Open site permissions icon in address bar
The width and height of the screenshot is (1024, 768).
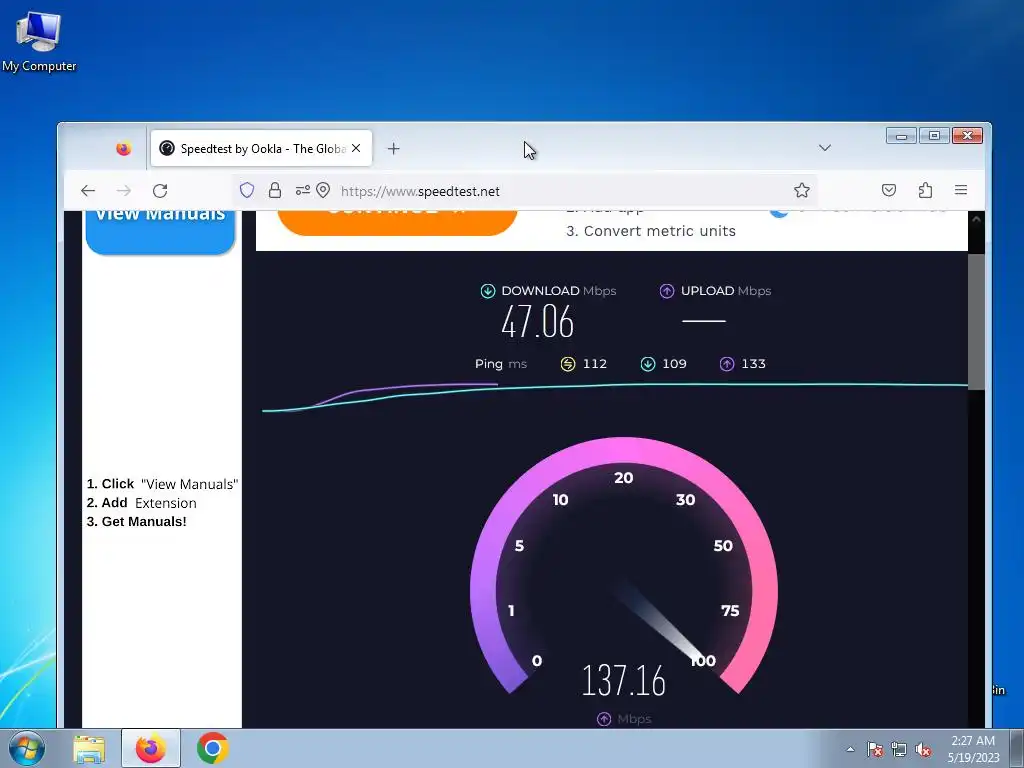pyautogui.click(x=302, y=190)
